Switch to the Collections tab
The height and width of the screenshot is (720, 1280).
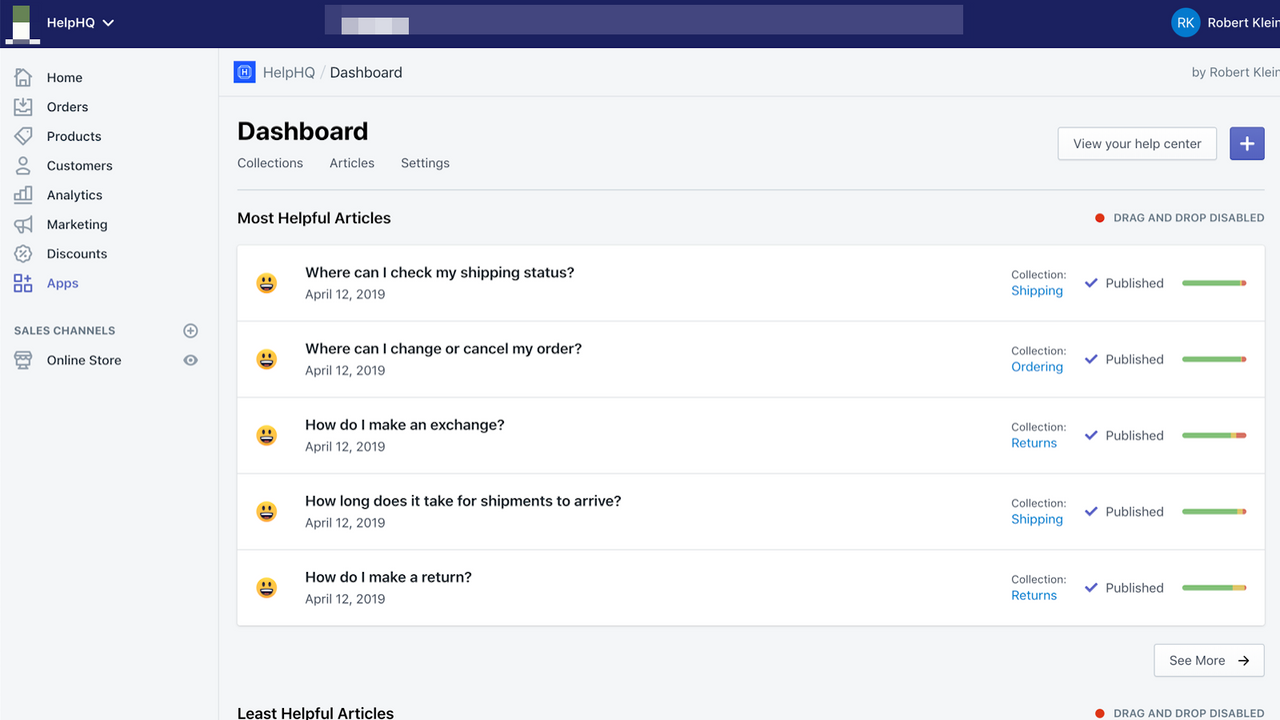270,163
